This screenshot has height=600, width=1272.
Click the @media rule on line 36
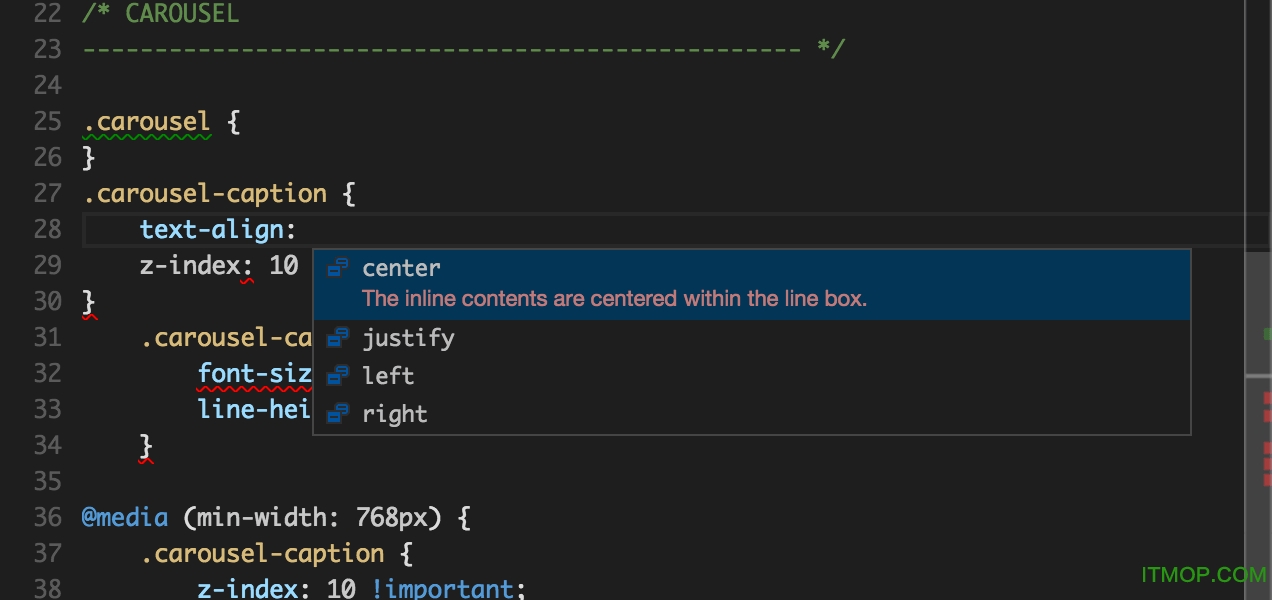124,517
